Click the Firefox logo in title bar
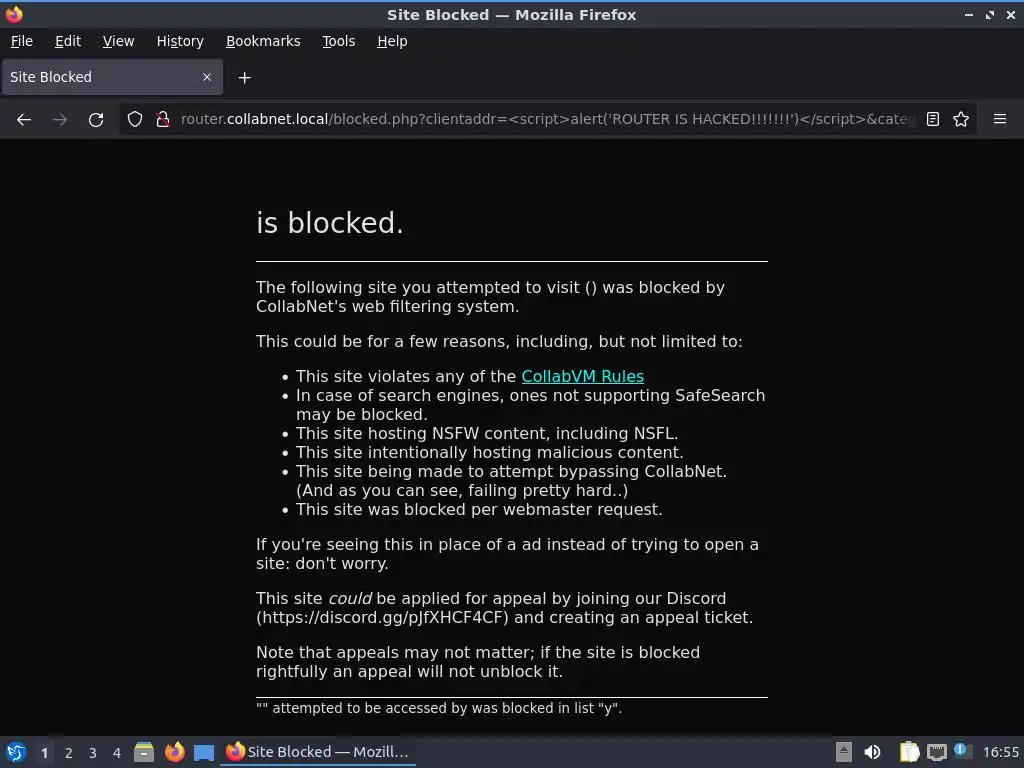Screen dimensions: 1024x768 click(14, 14)
